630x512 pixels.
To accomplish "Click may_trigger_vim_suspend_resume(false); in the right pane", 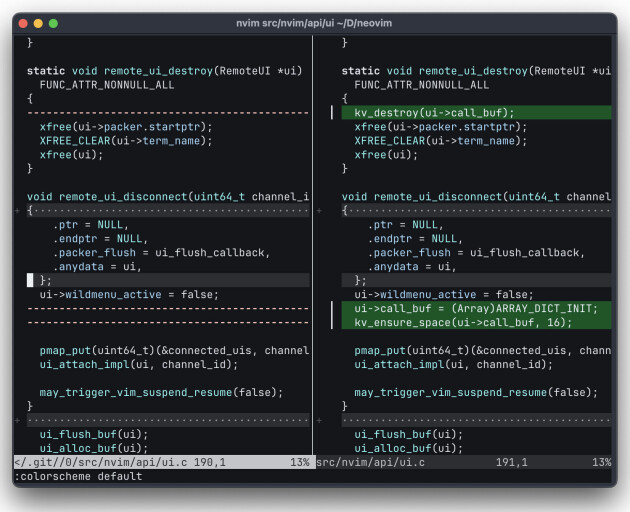I will [x=476, y=393].
